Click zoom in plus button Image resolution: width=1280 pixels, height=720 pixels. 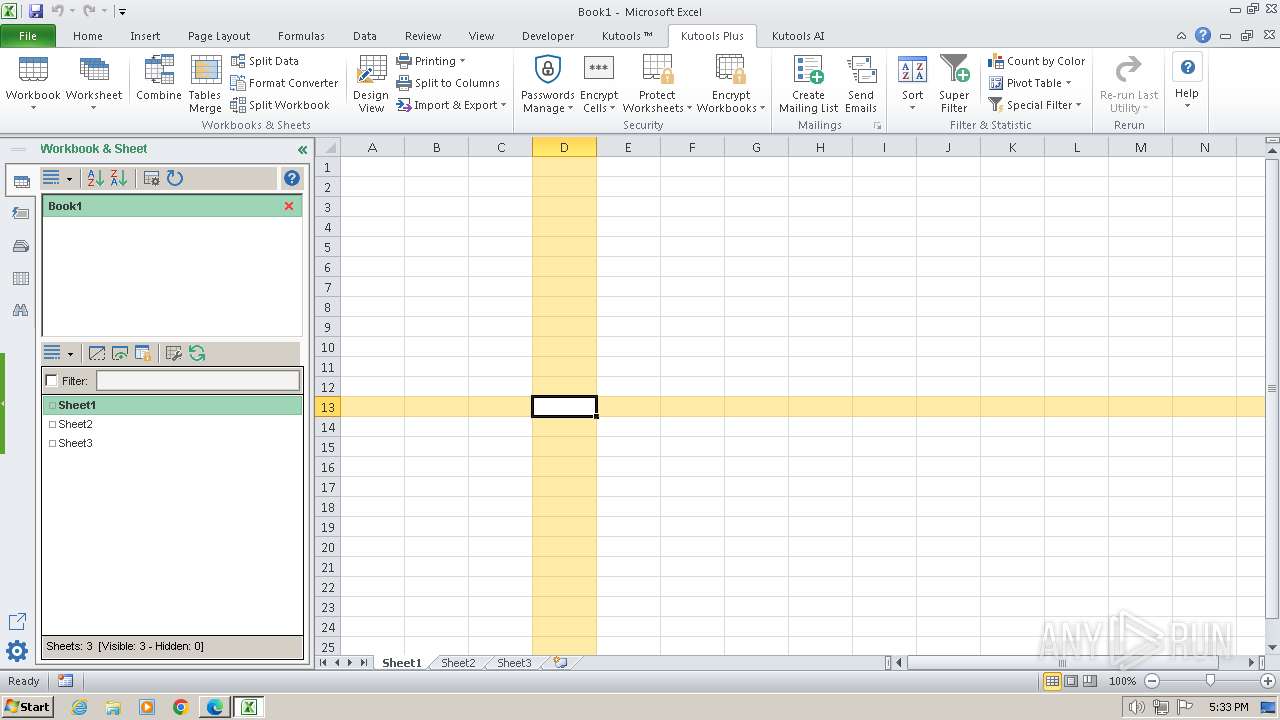click(x=1268, y=681)
